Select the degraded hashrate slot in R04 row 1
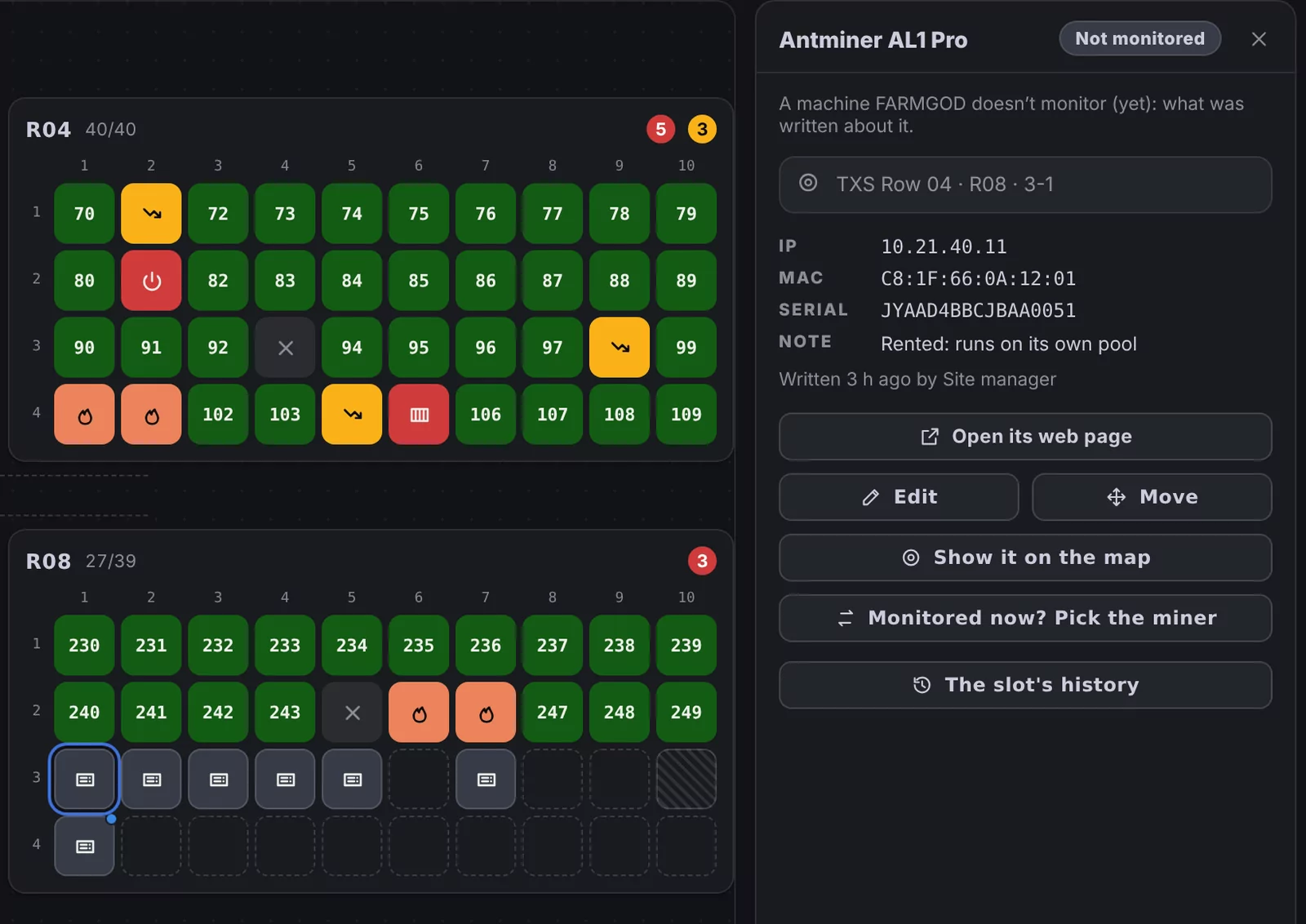The image size is (1306, 924). point(151,213)
